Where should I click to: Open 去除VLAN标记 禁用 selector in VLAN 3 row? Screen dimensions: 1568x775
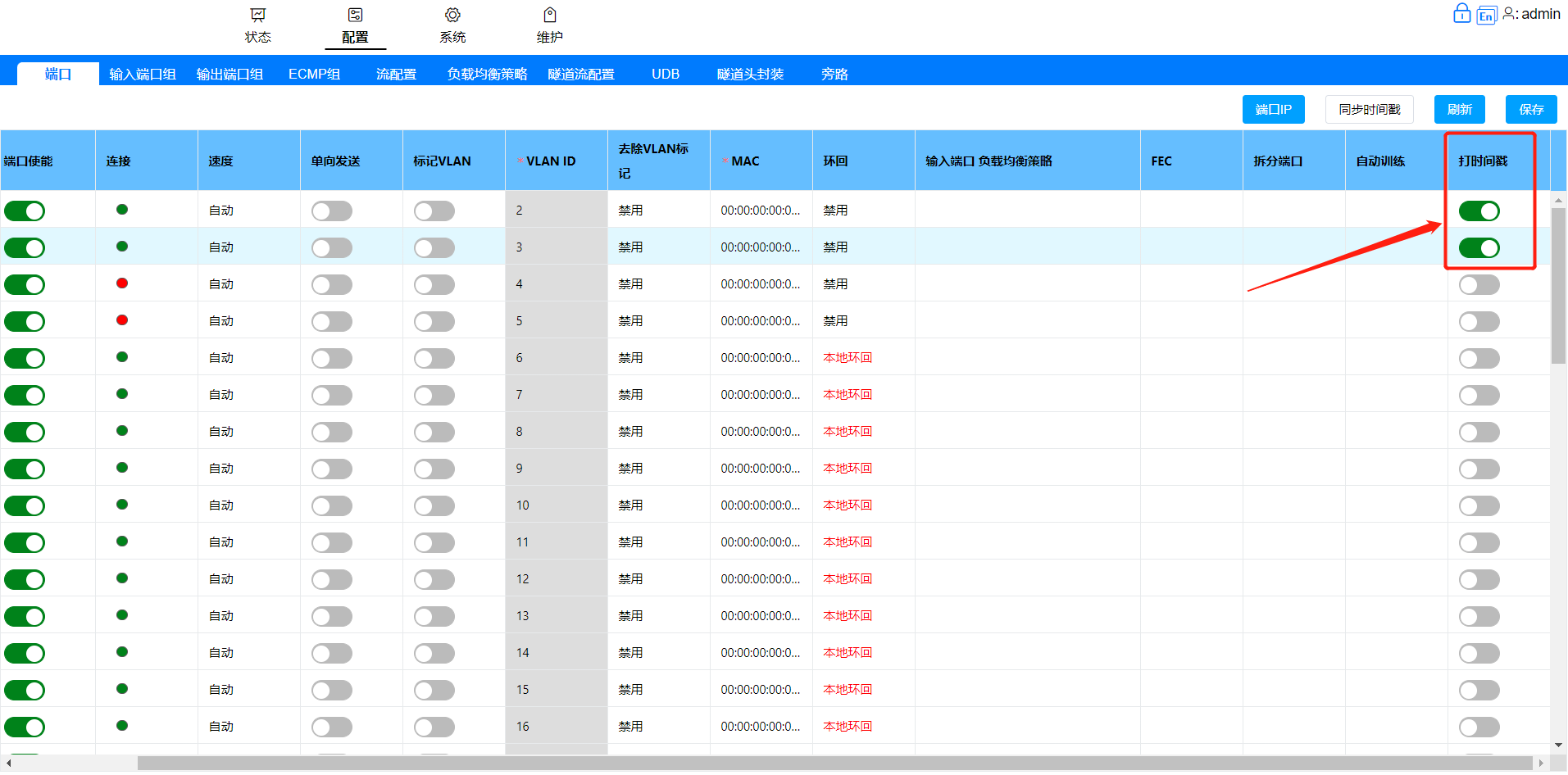click(630, 247)
